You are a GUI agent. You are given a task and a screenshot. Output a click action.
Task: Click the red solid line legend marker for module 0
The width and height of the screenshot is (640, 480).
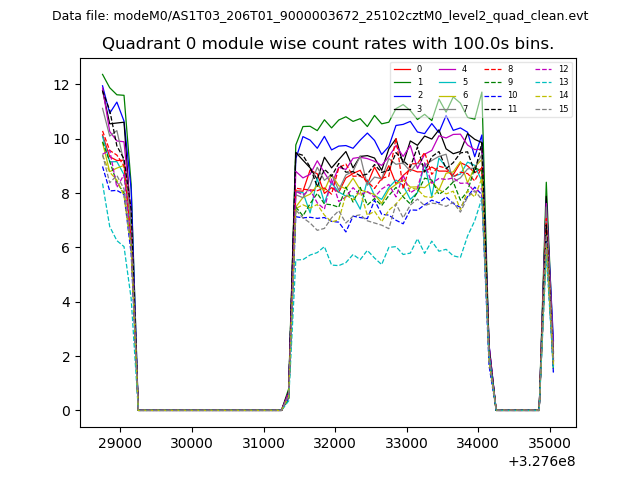[x=402, y=69]
